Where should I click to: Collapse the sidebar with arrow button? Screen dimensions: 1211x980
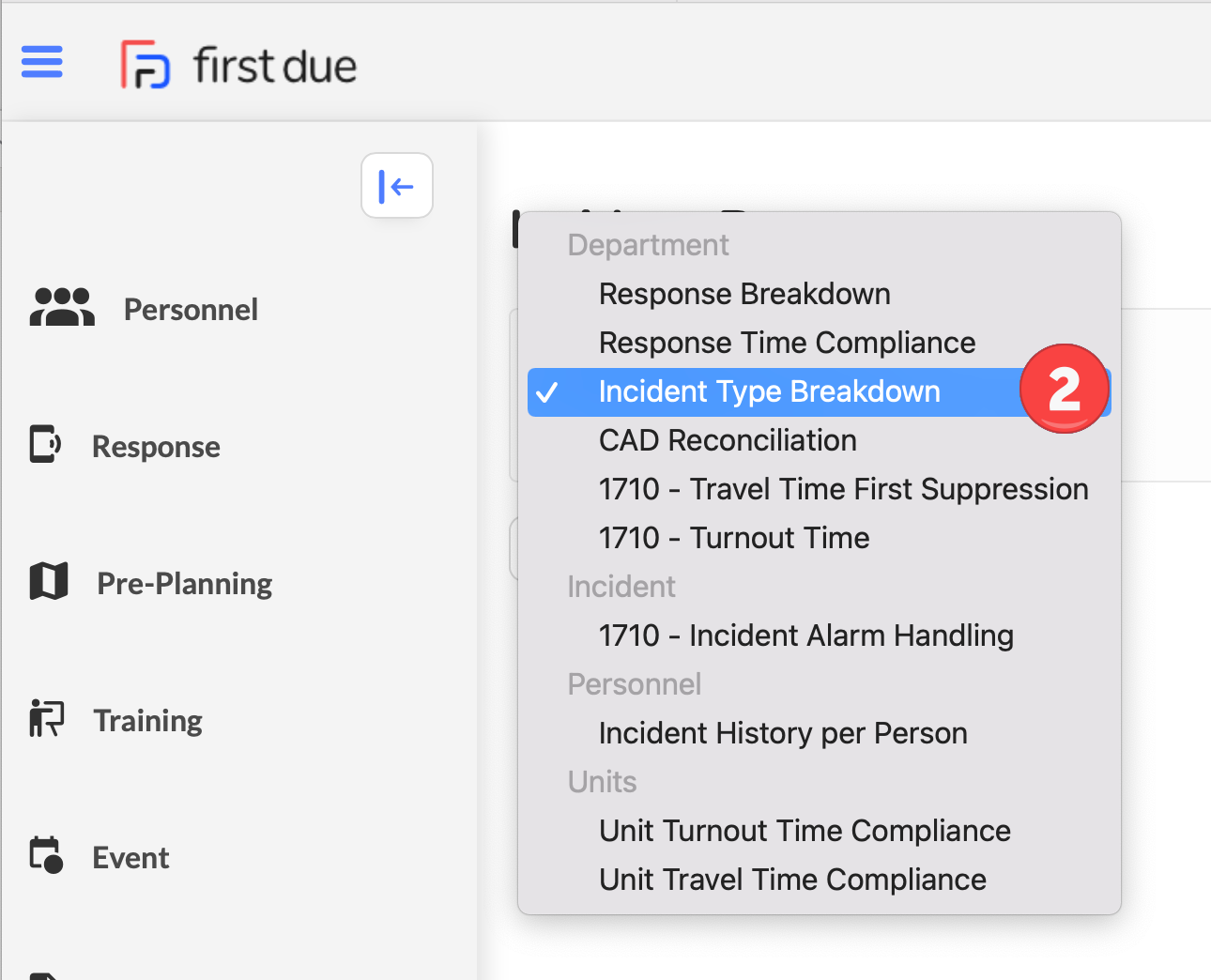[397, 186]
